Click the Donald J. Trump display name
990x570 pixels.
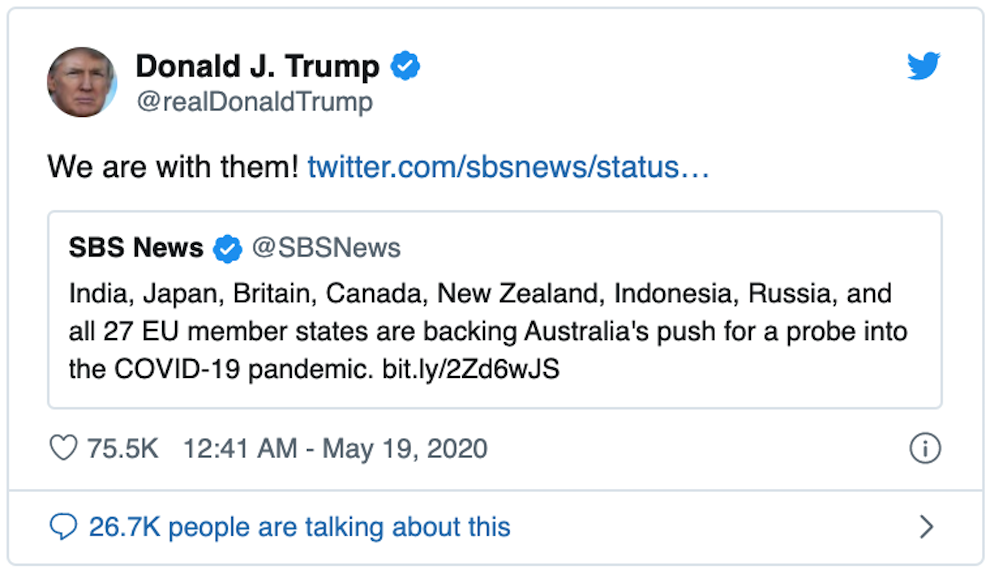[257, 67]
